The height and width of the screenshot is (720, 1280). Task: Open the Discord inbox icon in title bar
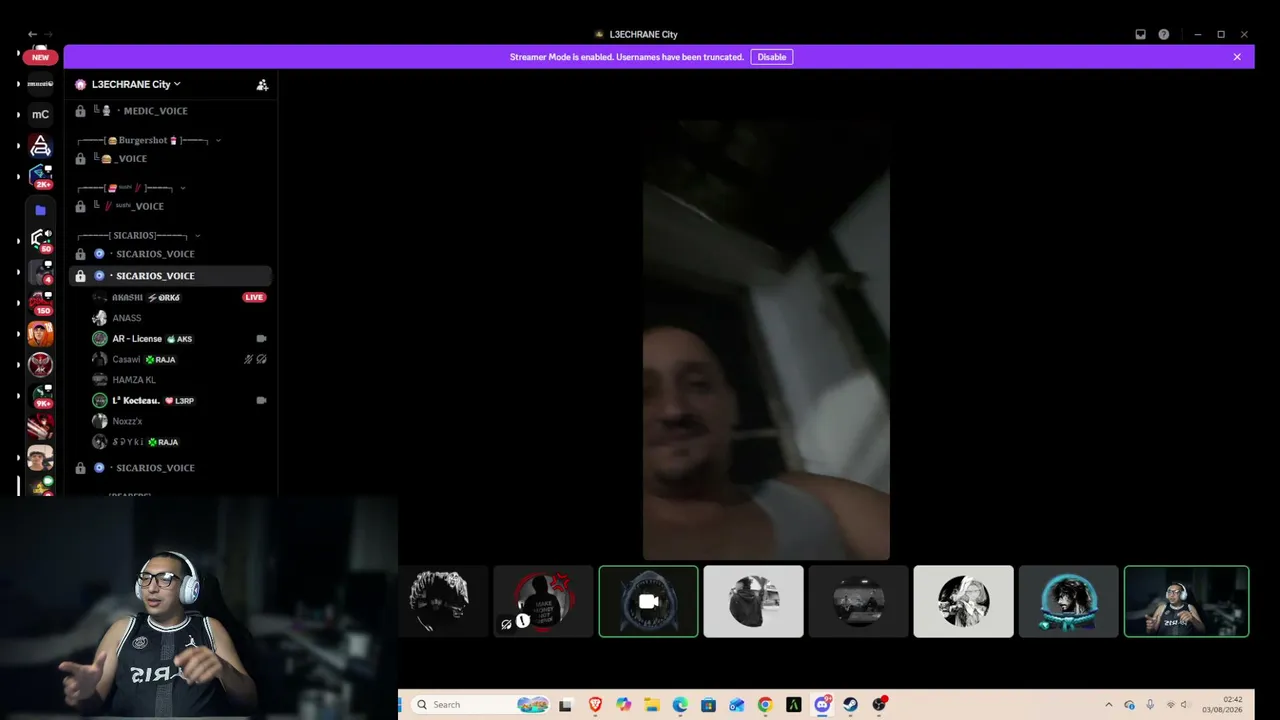pyautogui.click(x=1140, y=34)
